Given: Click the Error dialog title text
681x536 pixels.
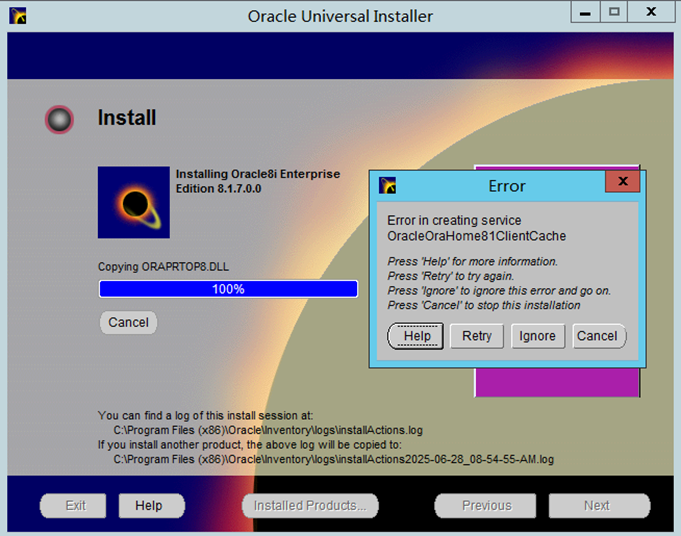Looking at the screenshot, I should pos(507,186).
